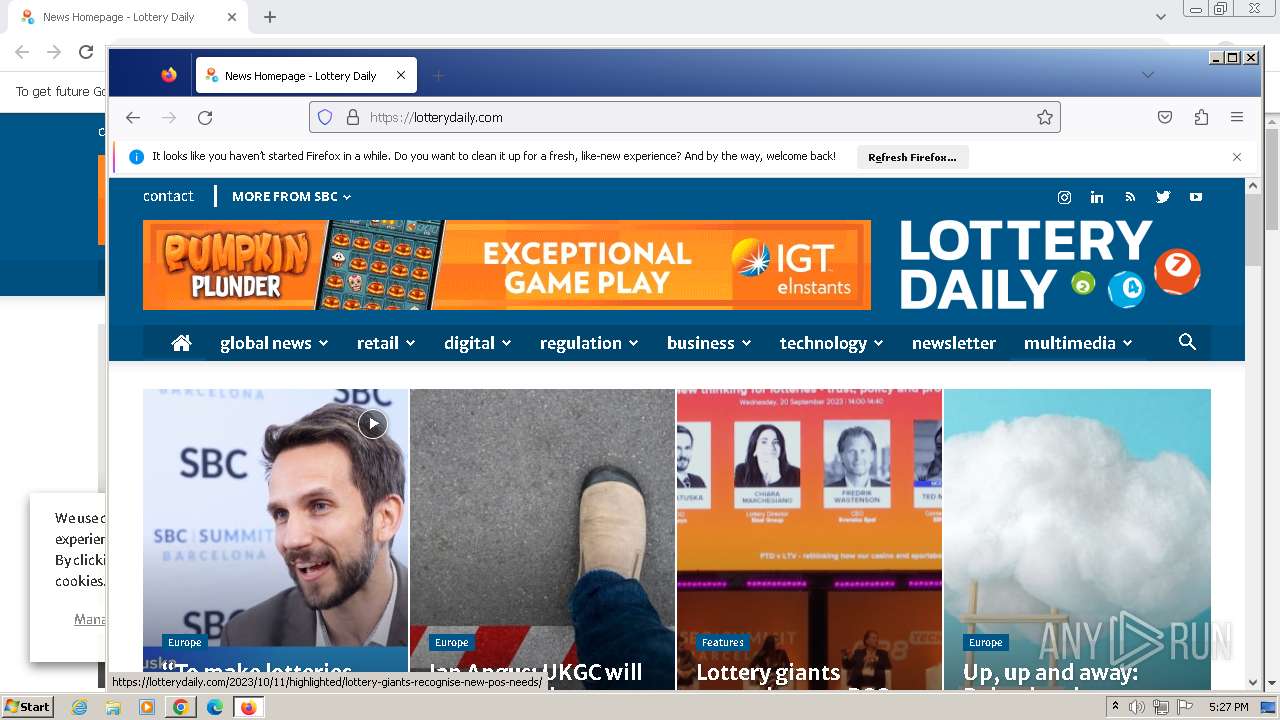Open Firefox tracking protection shield icon
The height and width of the screenshot is (720, 1280).
point(325,117)
